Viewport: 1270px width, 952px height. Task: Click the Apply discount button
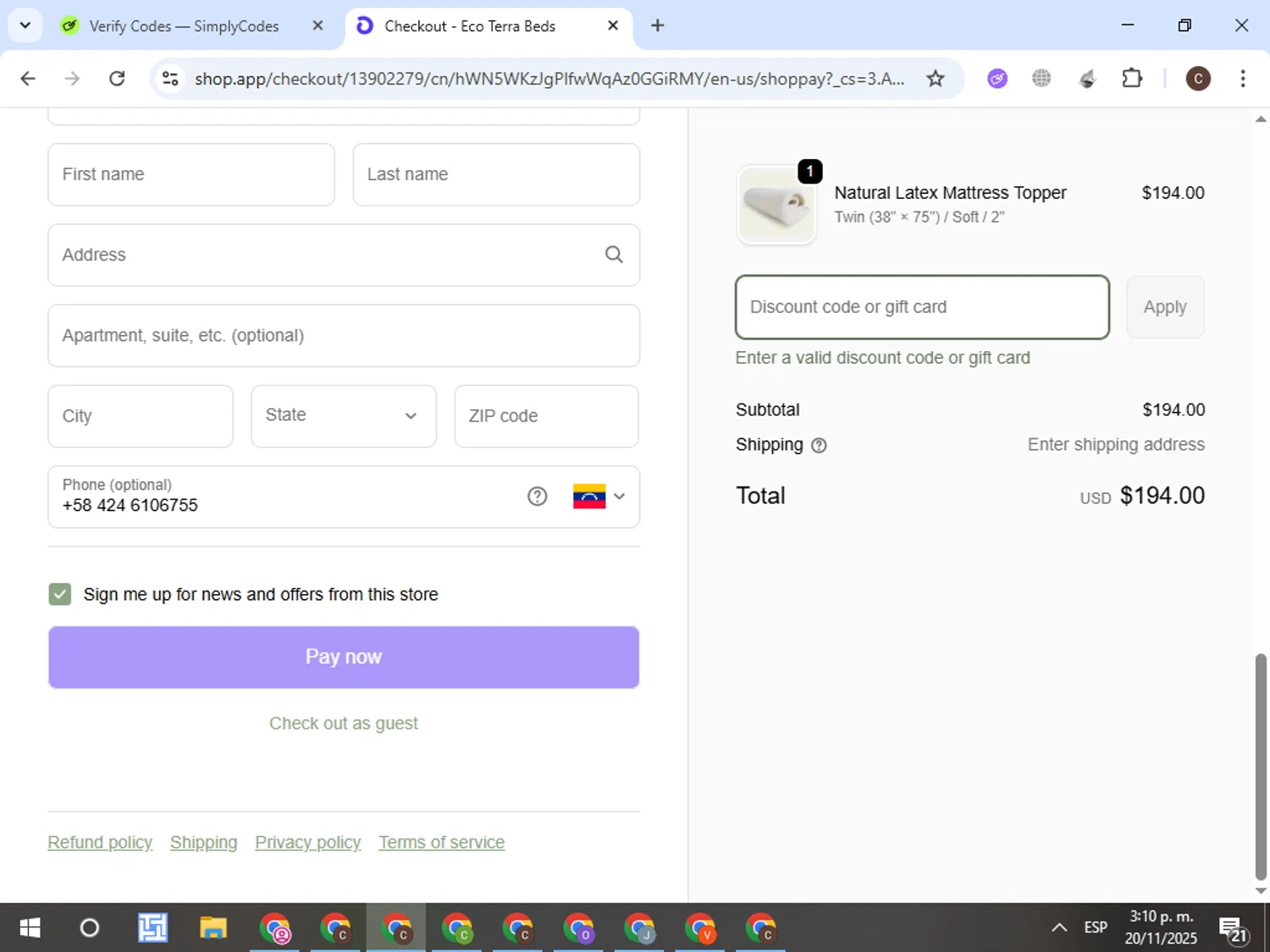(x=1165, y=307)
